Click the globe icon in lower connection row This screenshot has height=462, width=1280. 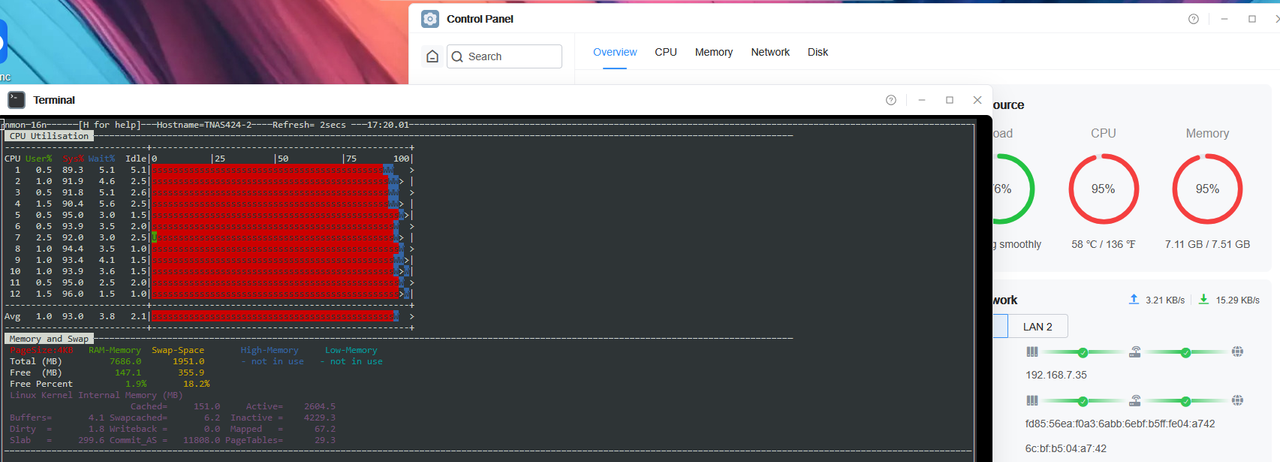tap(1238, 400)
